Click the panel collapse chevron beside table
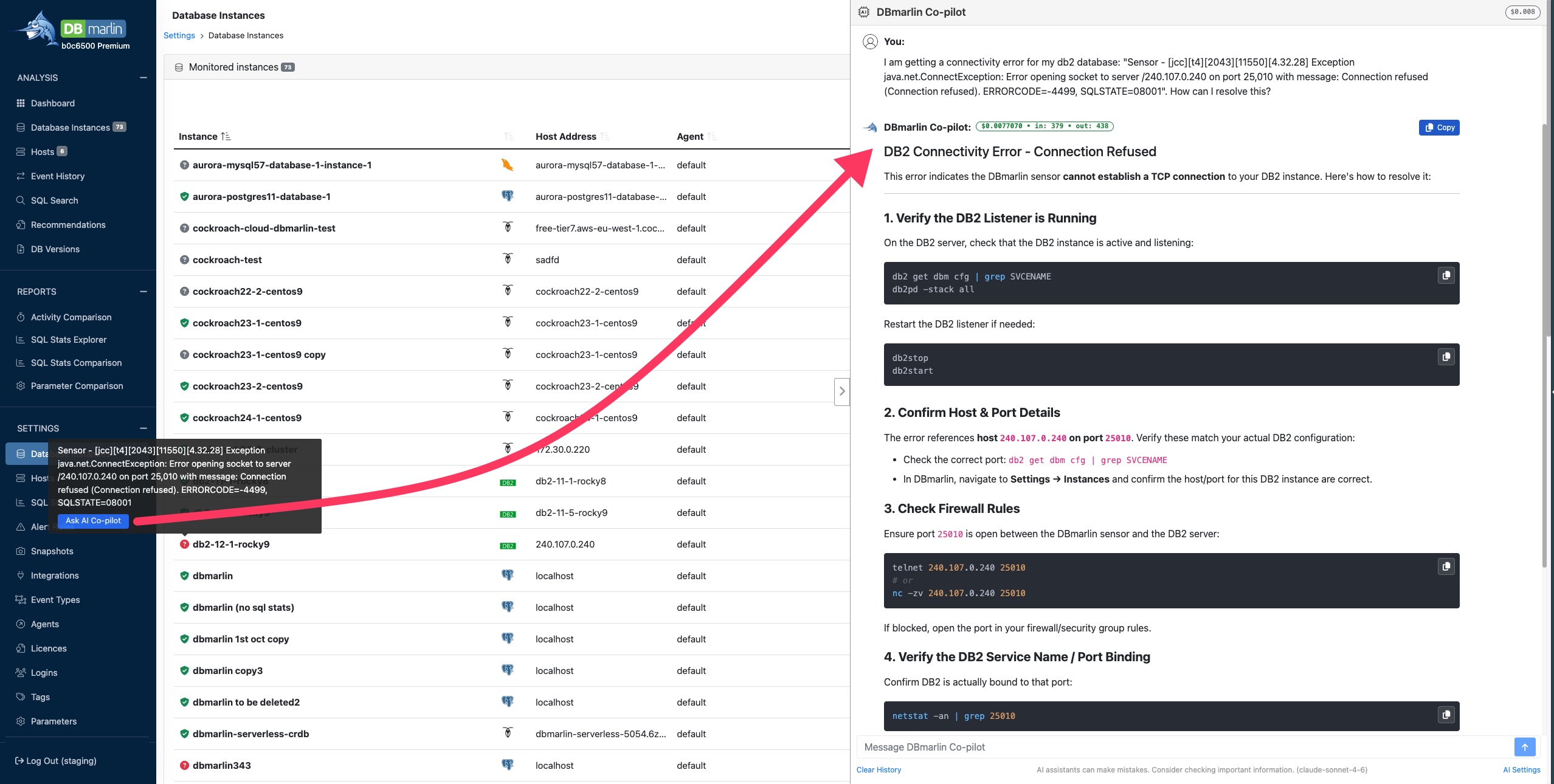This screenshot has height=784, width=1554. (842, 391)
